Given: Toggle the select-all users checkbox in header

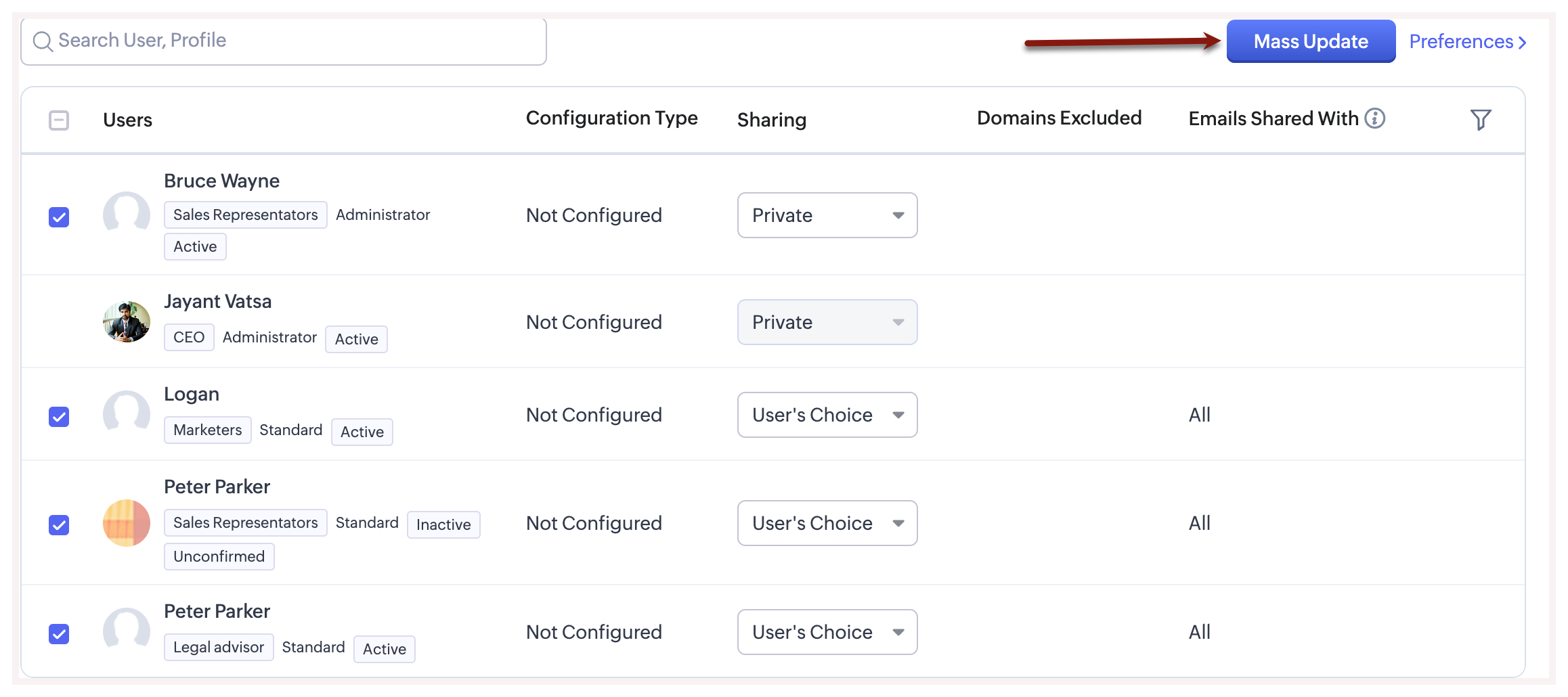Looking at the screenshot, I should click(x=59, y=120).
